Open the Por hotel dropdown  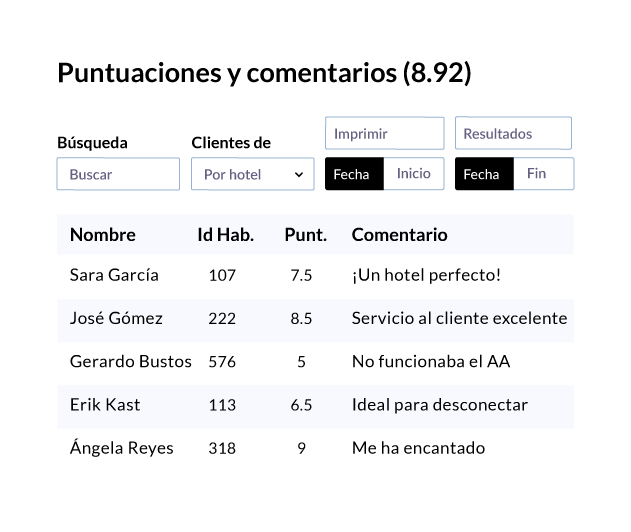[x=252, y=174]
